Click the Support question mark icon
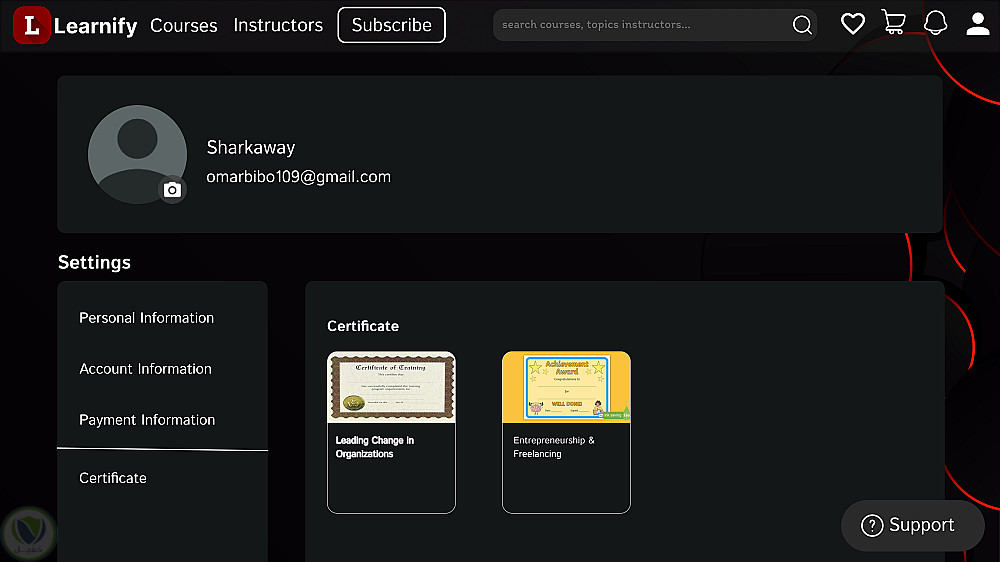This screenshot has width=1000, height=562. click(x=872, y=526)
